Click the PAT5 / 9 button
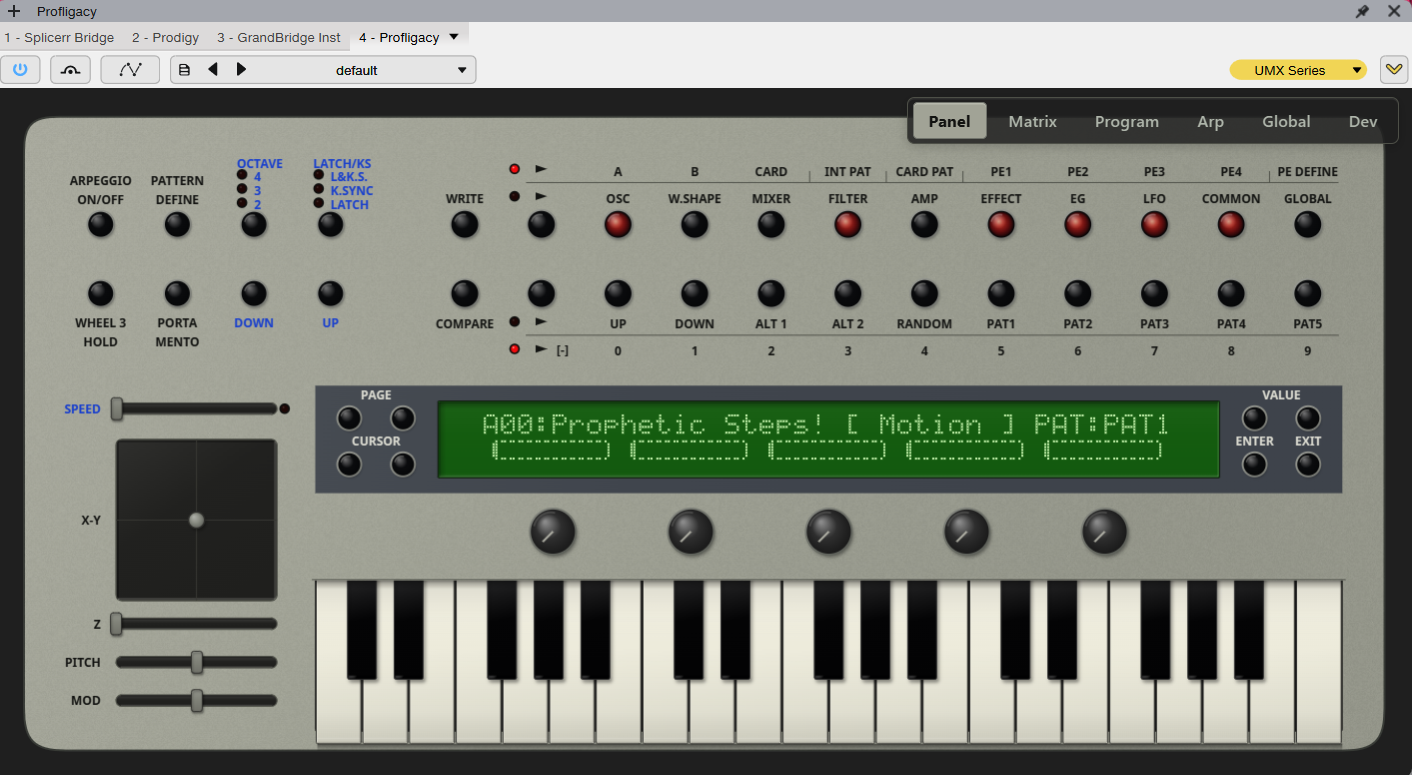1412x775 pixels. pos(1308,294)
